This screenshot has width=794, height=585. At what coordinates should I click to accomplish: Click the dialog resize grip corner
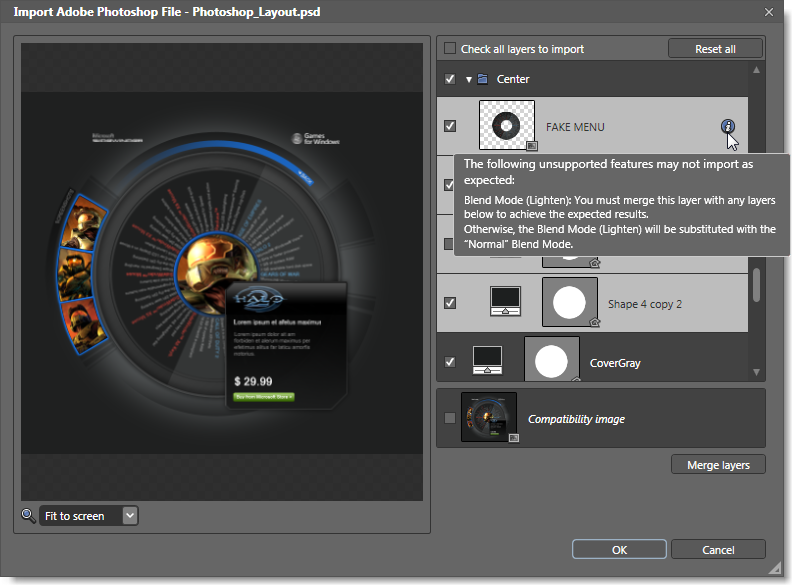(x=775, y=568)
